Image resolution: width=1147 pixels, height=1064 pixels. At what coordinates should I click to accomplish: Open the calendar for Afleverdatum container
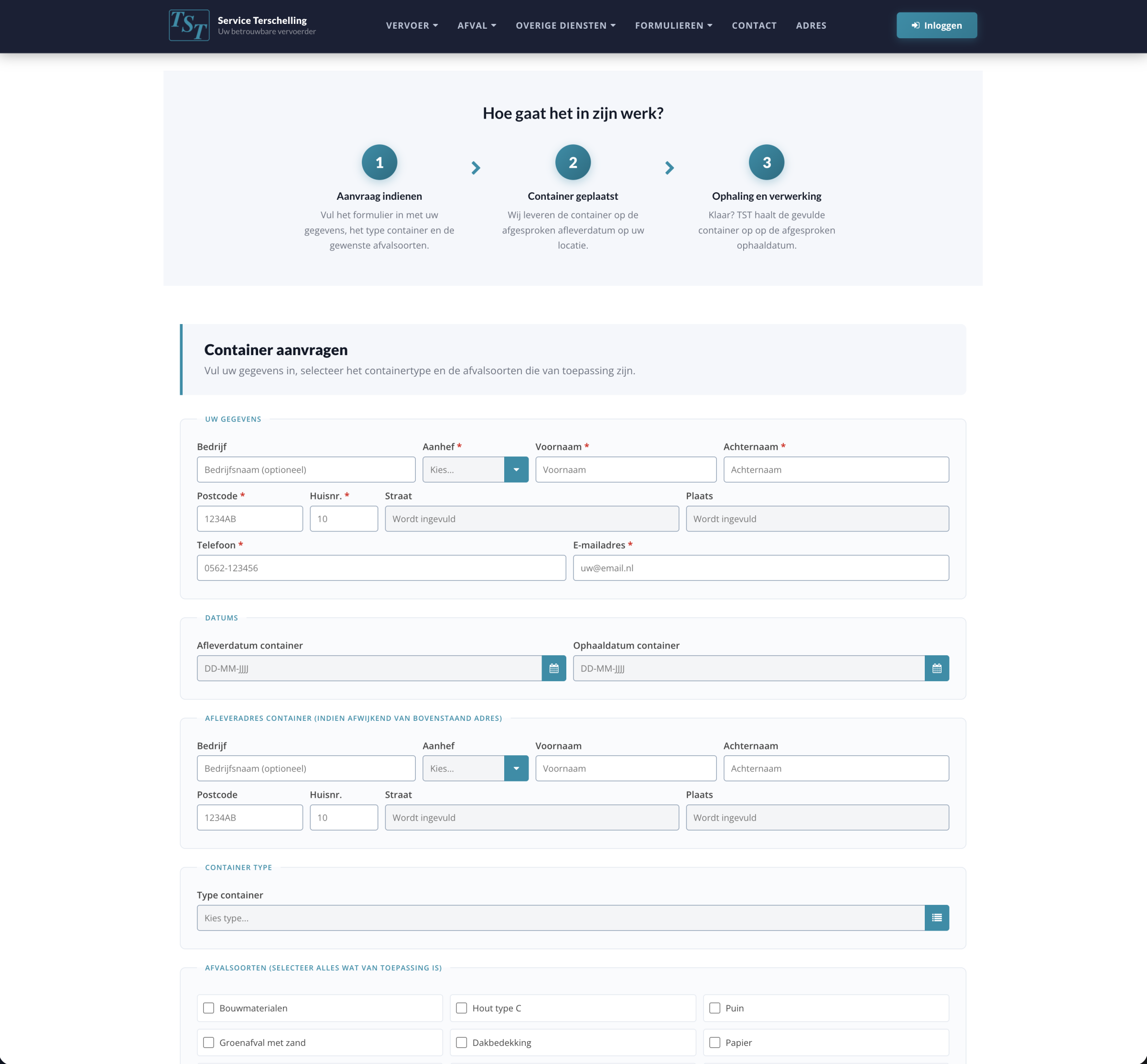554,668
